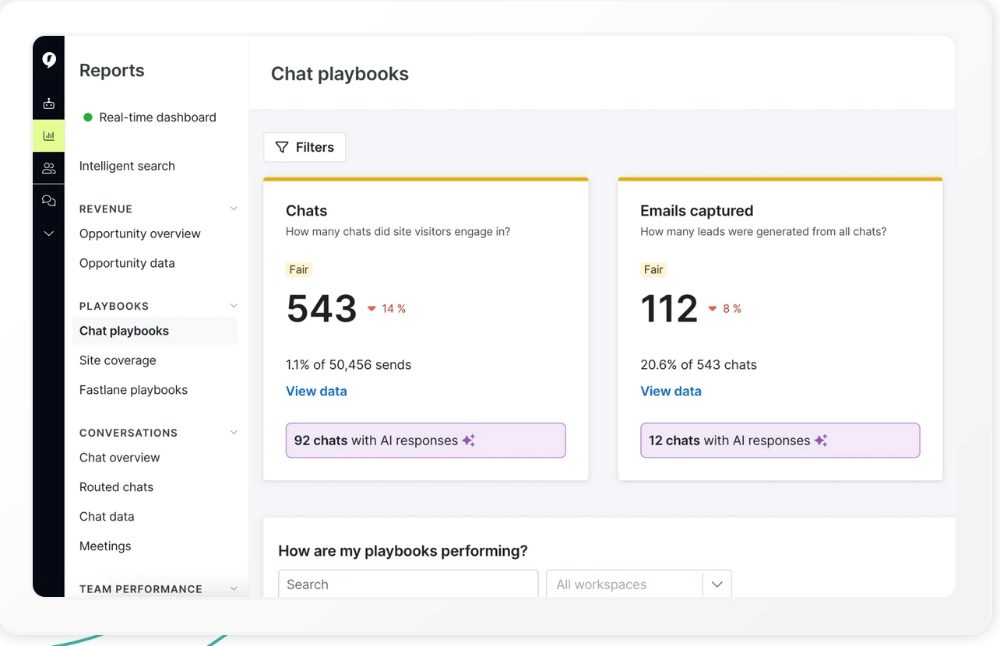Expand more options chevron in left rail
The image size is (1000, 646).
(x=48, y=233)
